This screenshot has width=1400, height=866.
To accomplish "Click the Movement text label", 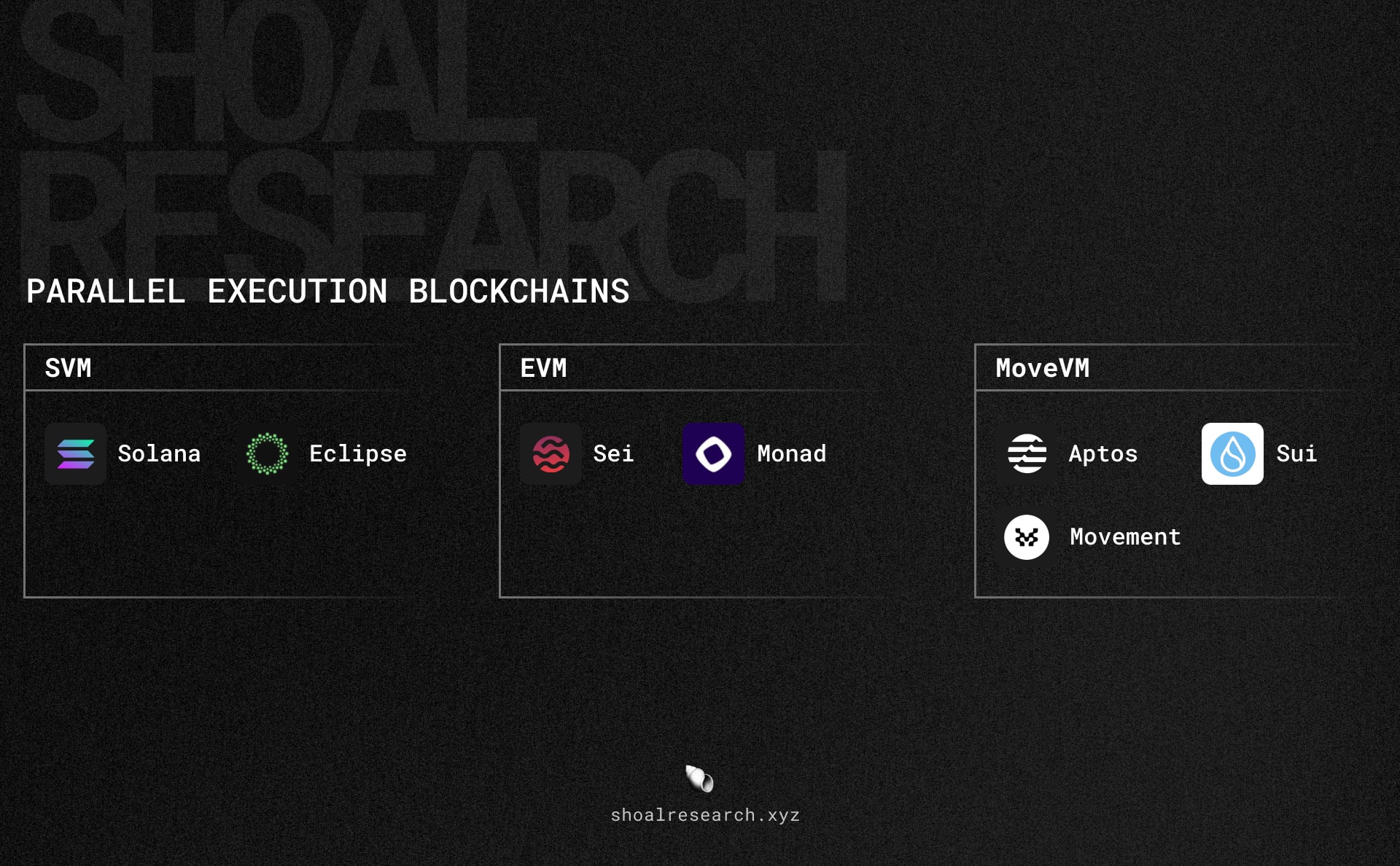I will (x=1125, y=537).
